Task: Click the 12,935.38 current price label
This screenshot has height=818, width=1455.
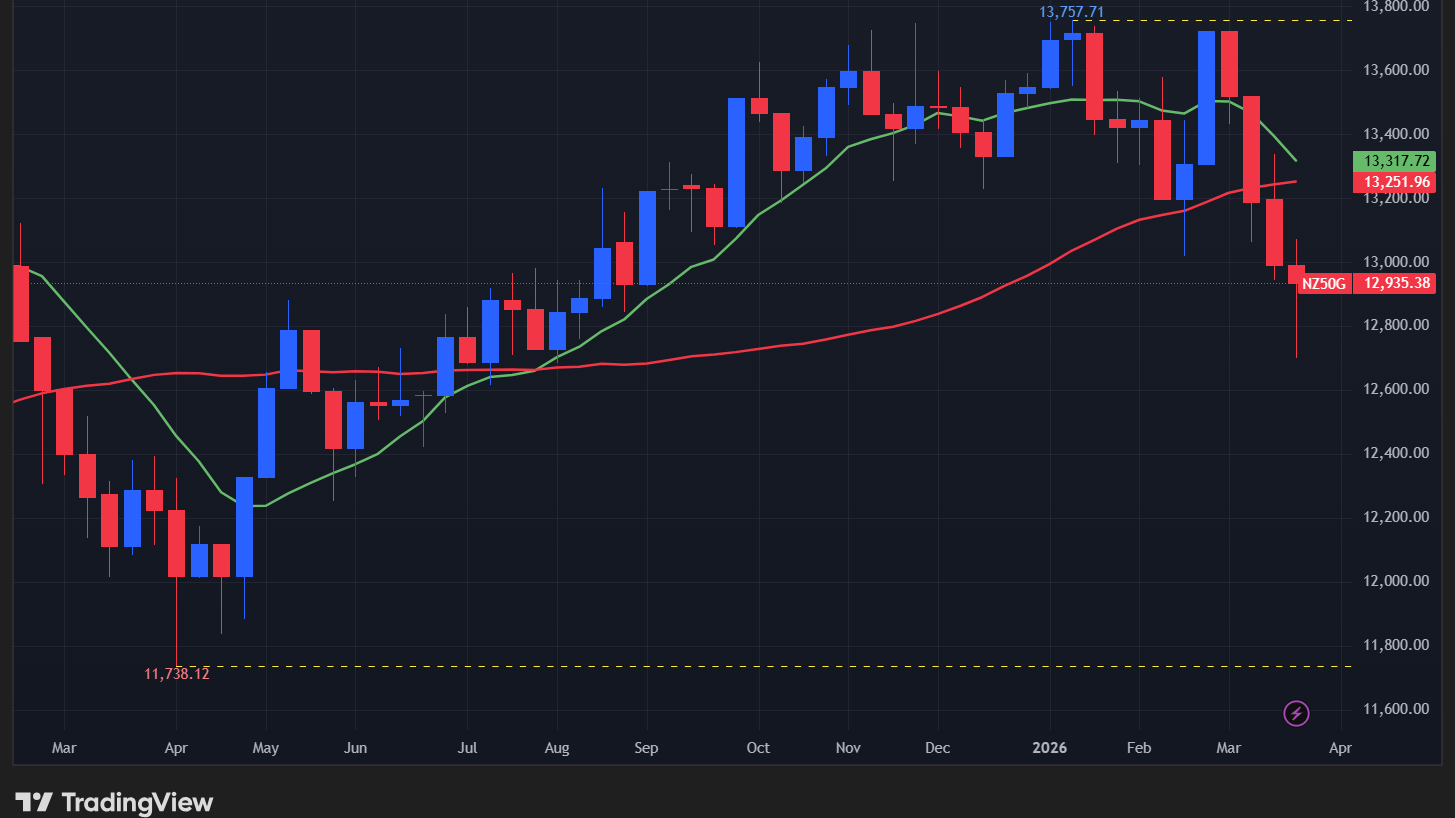Action: click(1394, 283)
